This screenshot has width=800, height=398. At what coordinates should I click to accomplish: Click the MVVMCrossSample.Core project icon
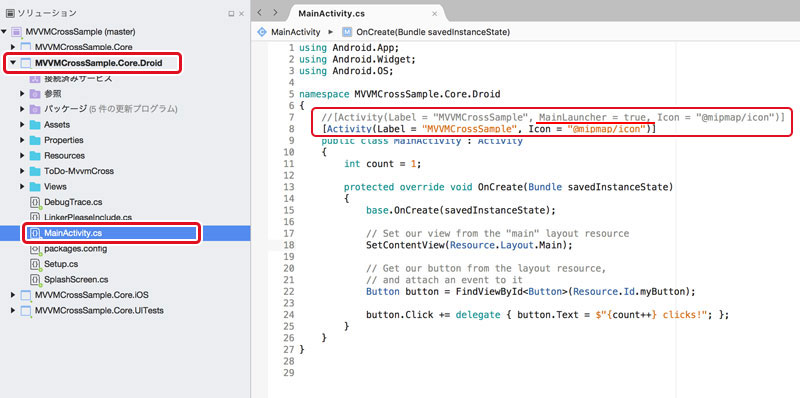pos(26,47)
